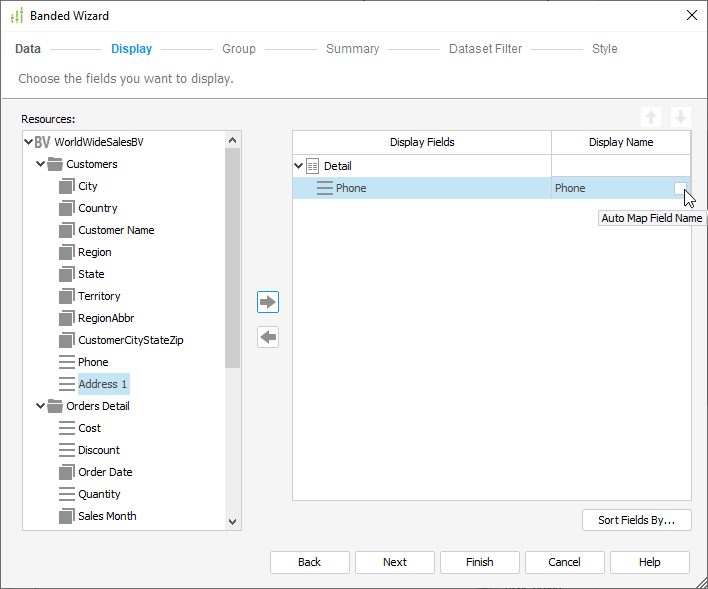The image size is (708, 589).
Task: Switch to the Dataset Filter step
Action: pos(485,49)
